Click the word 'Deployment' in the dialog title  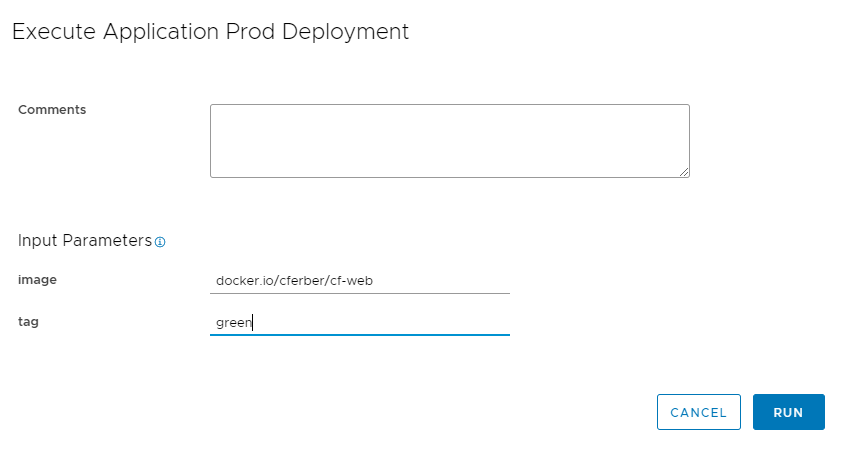click(x=345, y=32)
